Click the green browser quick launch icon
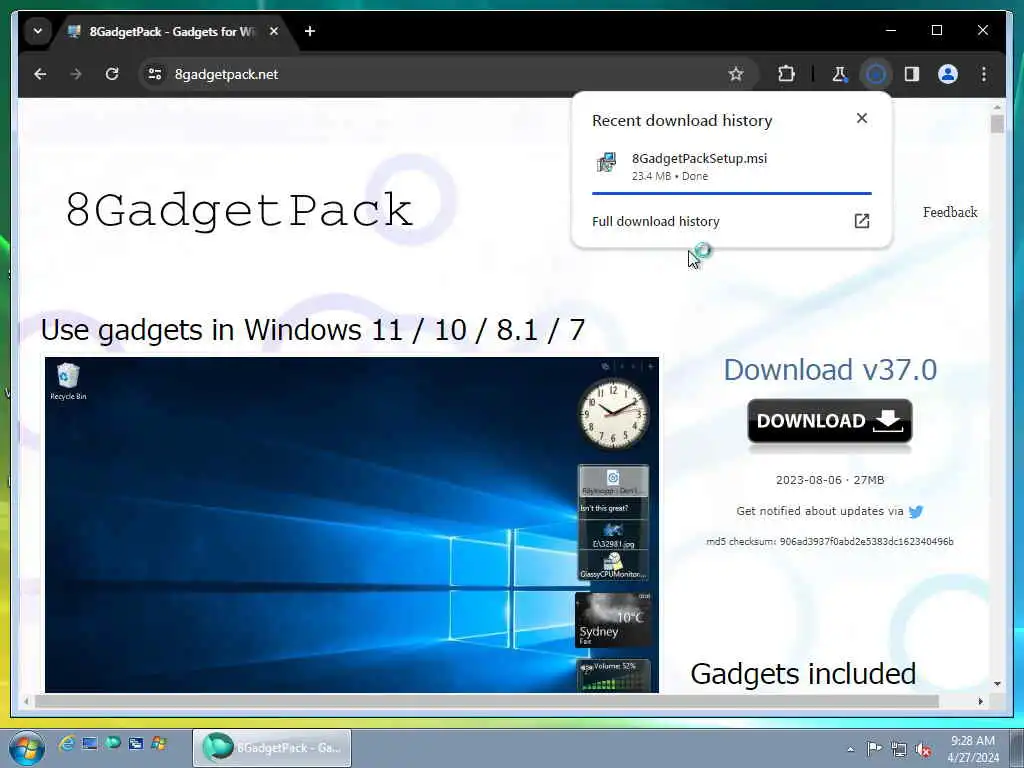The width and height of the screenshot is (1024, 768). 113,743
